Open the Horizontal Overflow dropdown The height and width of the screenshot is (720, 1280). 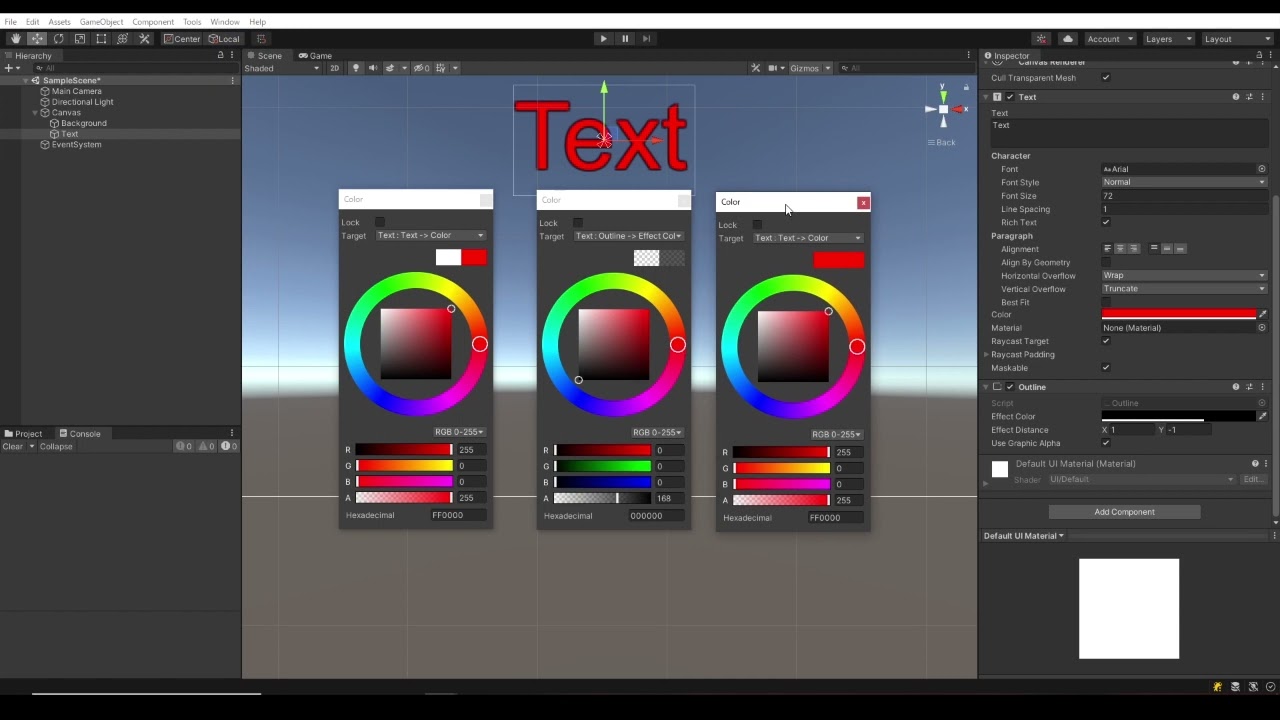pyautogui.click(x=1184, y=275)
